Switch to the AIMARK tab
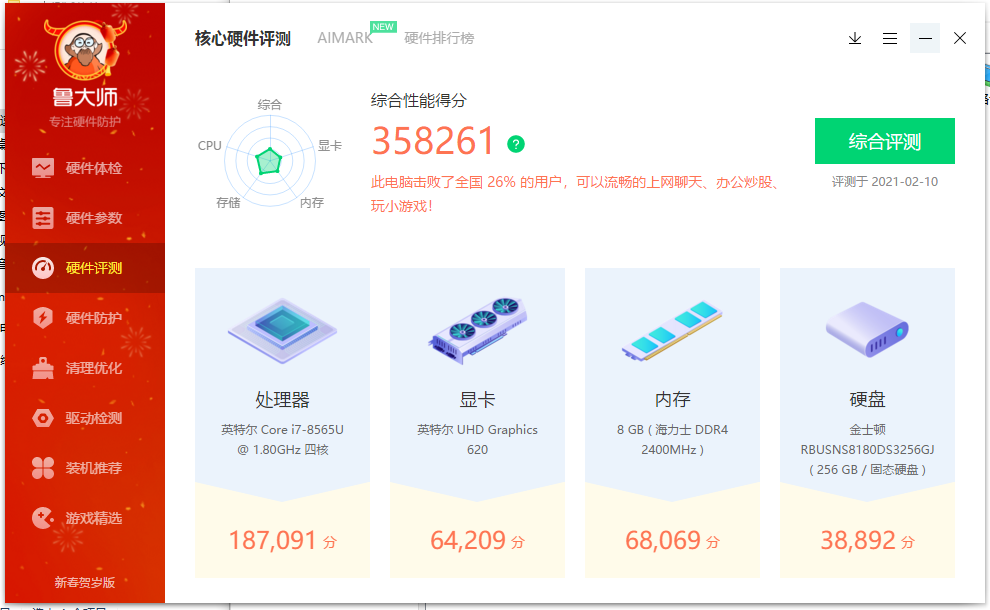Screen dimensions: 990x610 [345, 38]
